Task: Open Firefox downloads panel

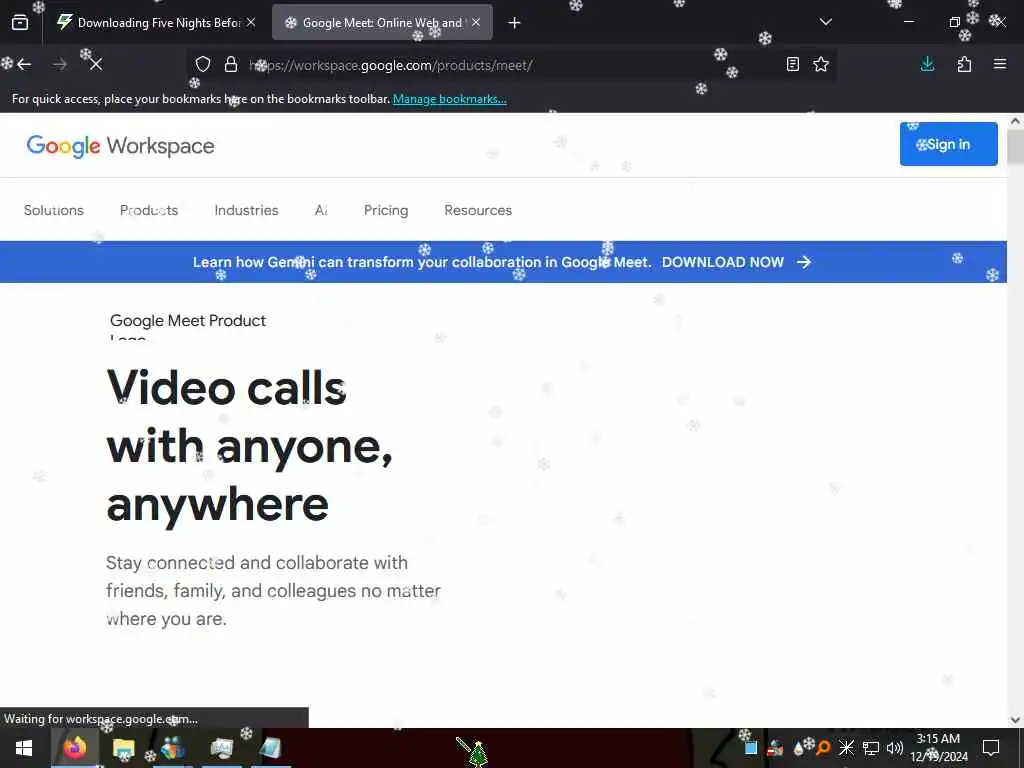Action: pos(927,64)
